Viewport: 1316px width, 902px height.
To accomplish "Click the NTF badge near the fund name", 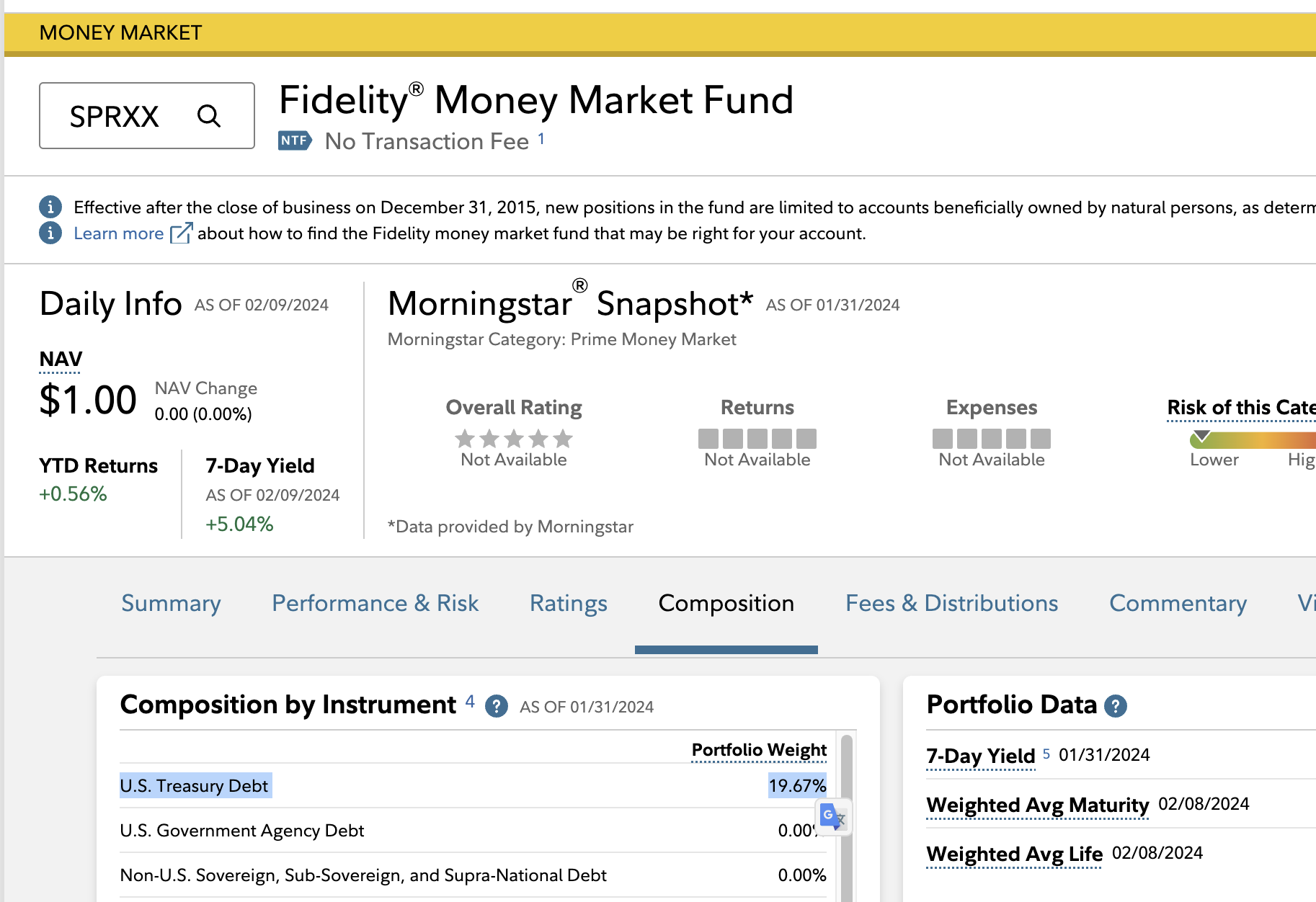I will point(294,141).
